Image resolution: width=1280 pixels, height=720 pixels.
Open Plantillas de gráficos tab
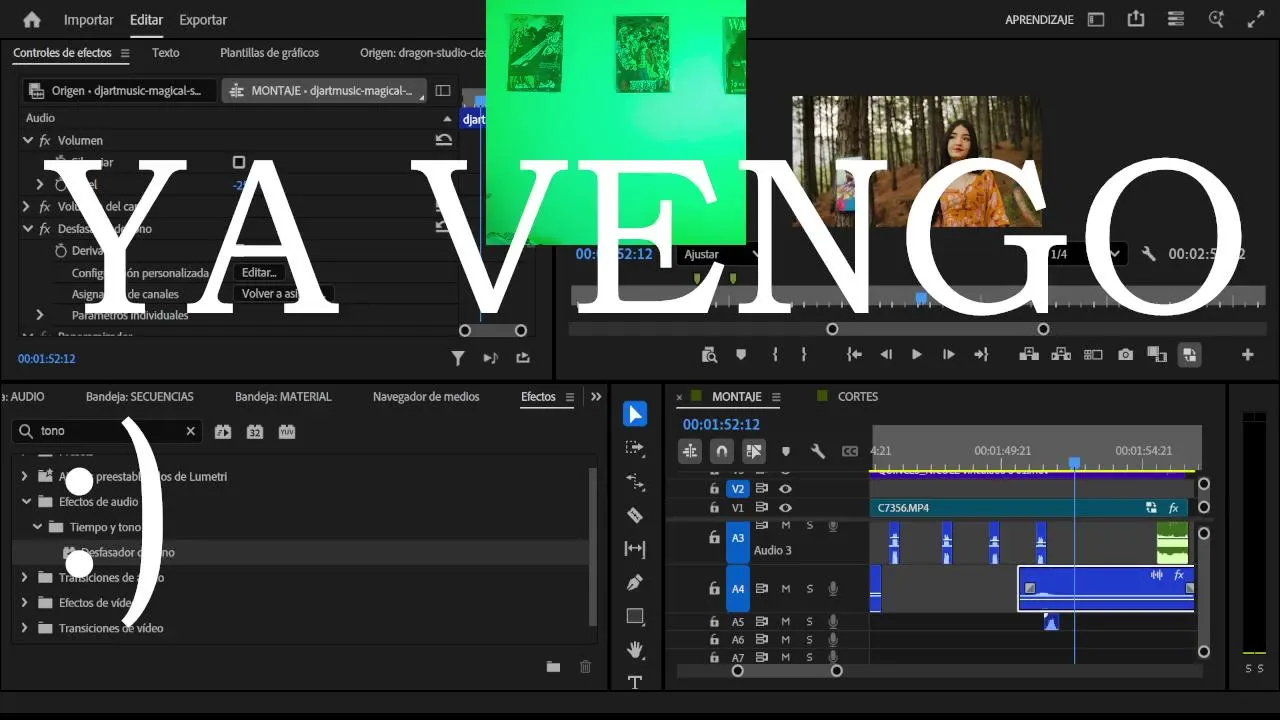270,53
